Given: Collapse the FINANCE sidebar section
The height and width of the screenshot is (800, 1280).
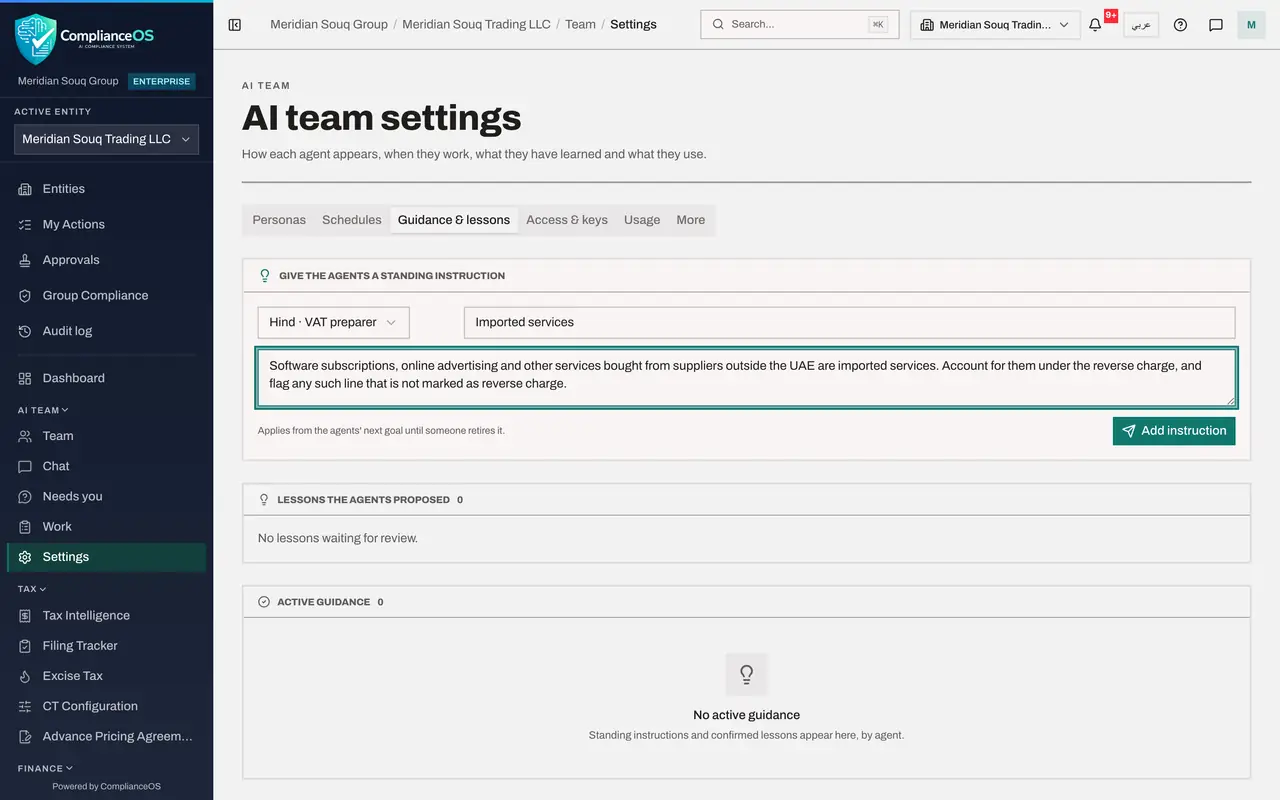Looking at the screenshot, I should [46, 768].
